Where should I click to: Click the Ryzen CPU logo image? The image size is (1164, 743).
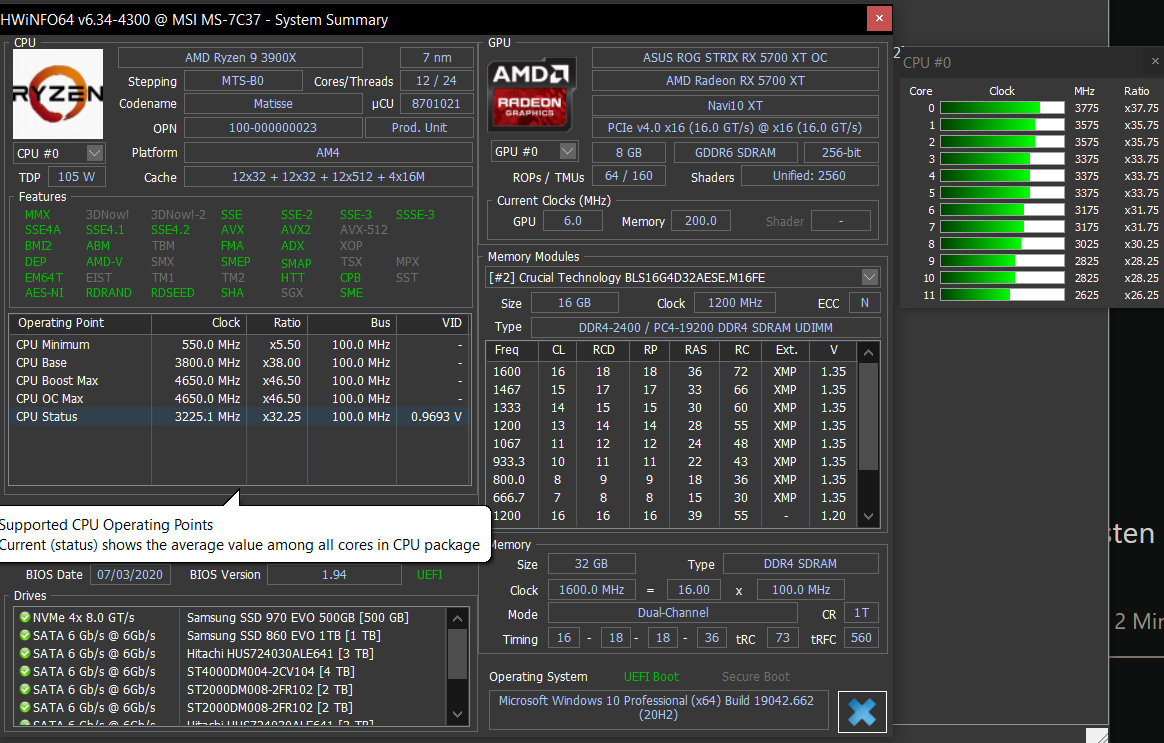(58, 94)
